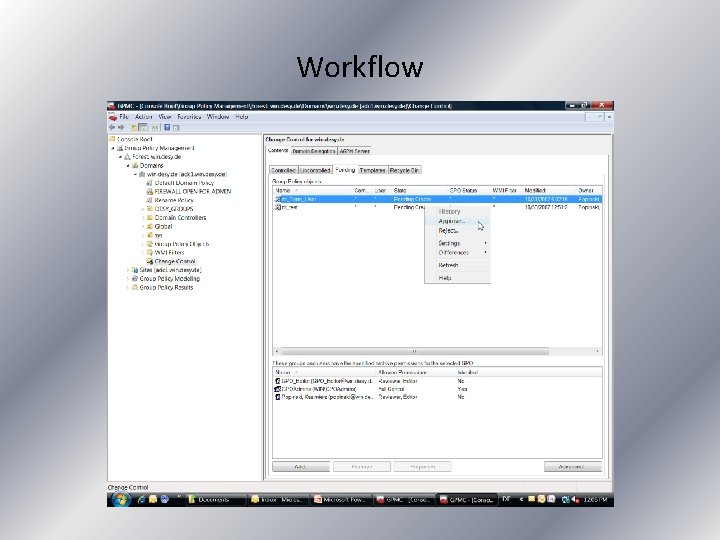Click the blue Help book toolbar icon
This screenshot has height=540, width=720.
[167, 128]
